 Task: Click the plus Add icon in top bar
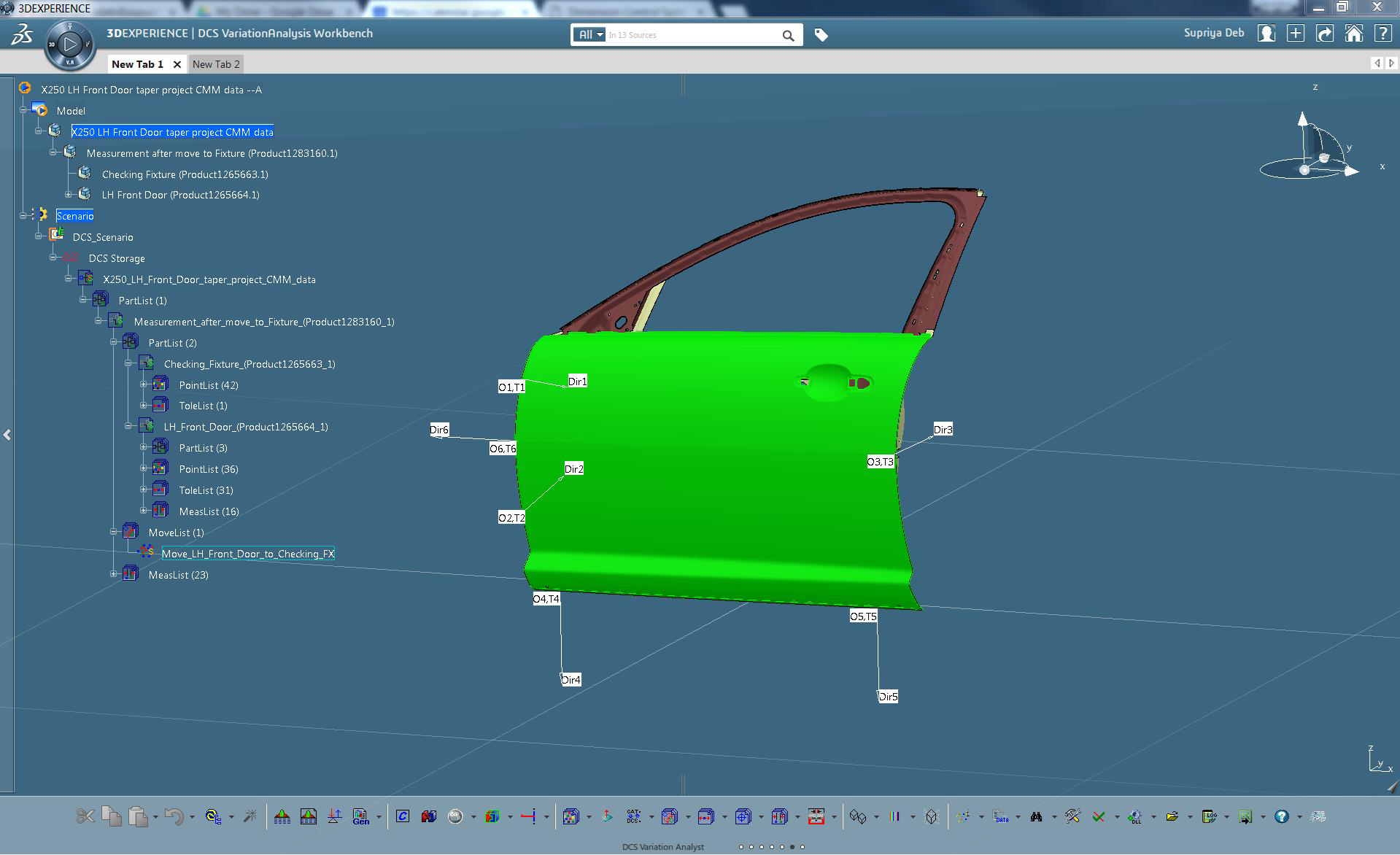coord(1296,34)
